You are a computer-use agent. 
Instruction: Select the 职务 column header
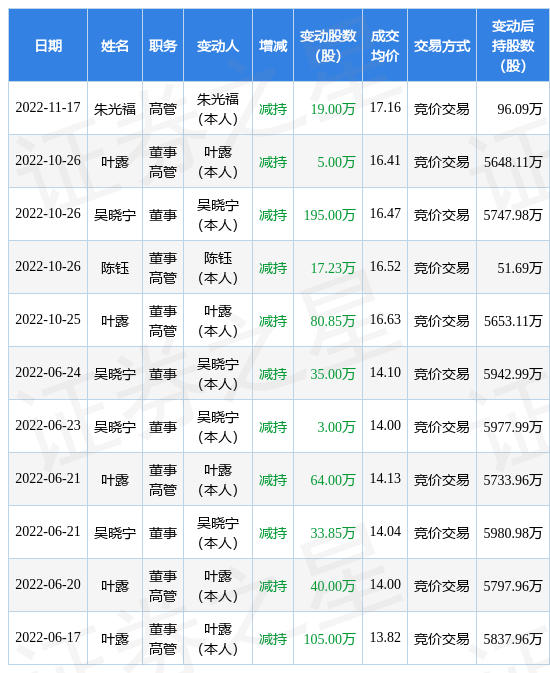pyautogui.click(x=163, y=46)
